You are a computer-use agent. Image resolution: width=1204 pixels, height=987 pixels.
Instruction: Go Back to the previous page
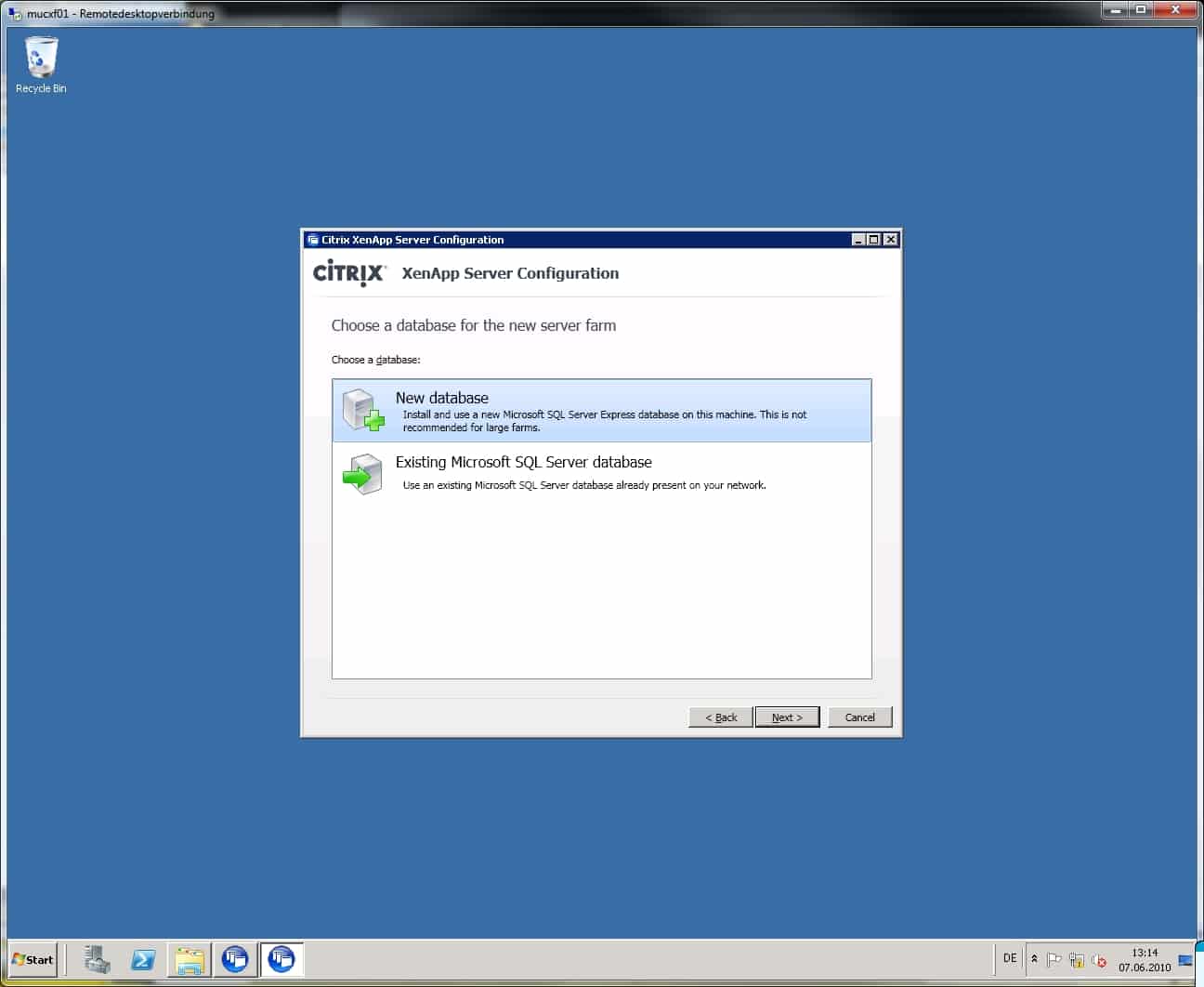point(721,717)
